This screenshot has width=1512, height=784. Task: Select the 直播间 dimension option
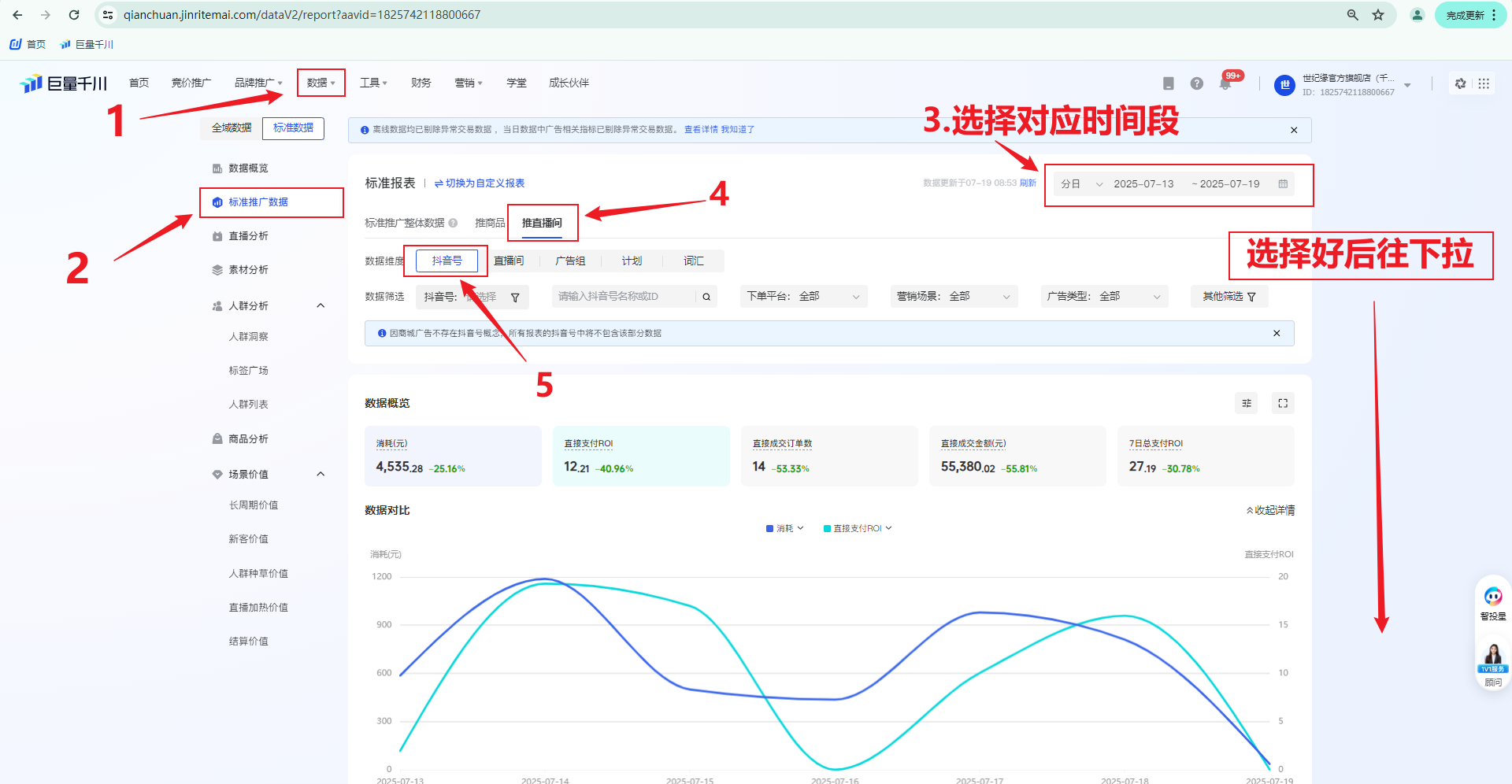pyautogui.click(x=509, y=261)
